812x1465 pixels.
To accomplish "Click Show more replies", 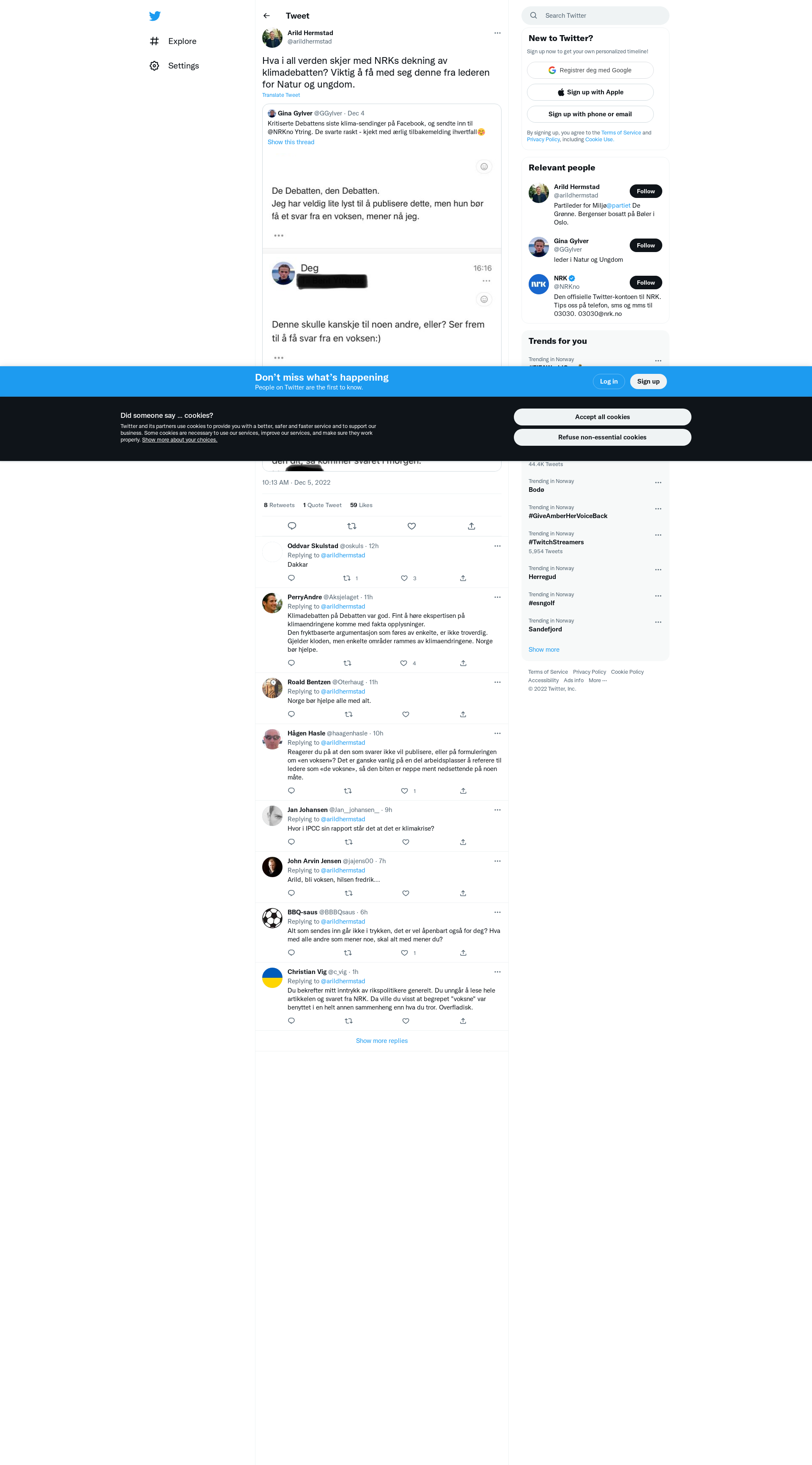I will point(381,1041).
